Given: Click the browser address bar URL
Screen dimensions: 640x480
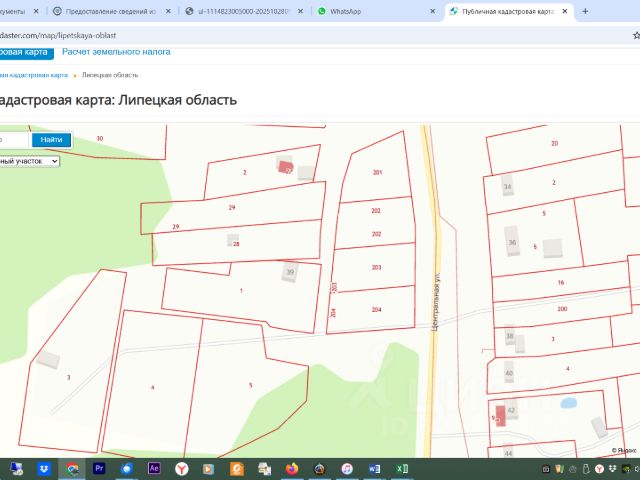Looking at the screenshot, I should pos(58,36).
